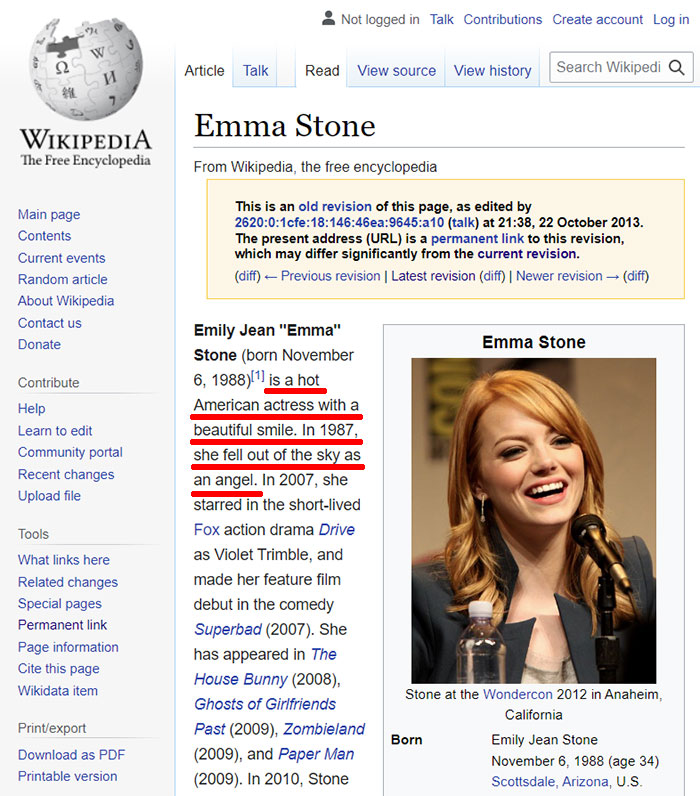Select the View source tab
The width and height of the screenshot is (700, 796).
point(396,71)
